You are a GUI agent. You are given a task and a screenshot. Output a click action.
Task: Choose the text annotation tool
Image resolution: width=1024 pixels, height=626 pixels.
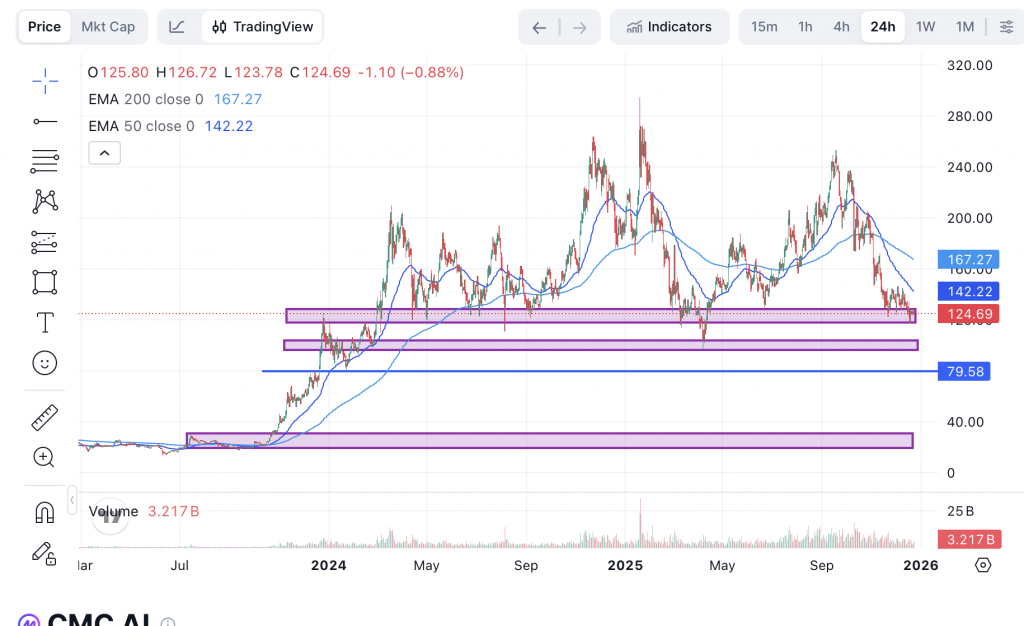coord(44,323)
